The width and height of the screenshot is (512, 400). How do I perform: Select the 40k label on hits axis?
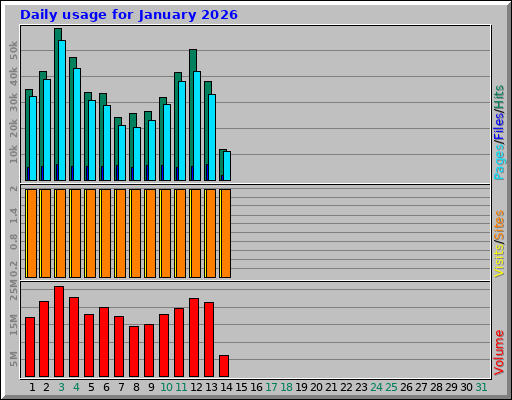point(13,76)
